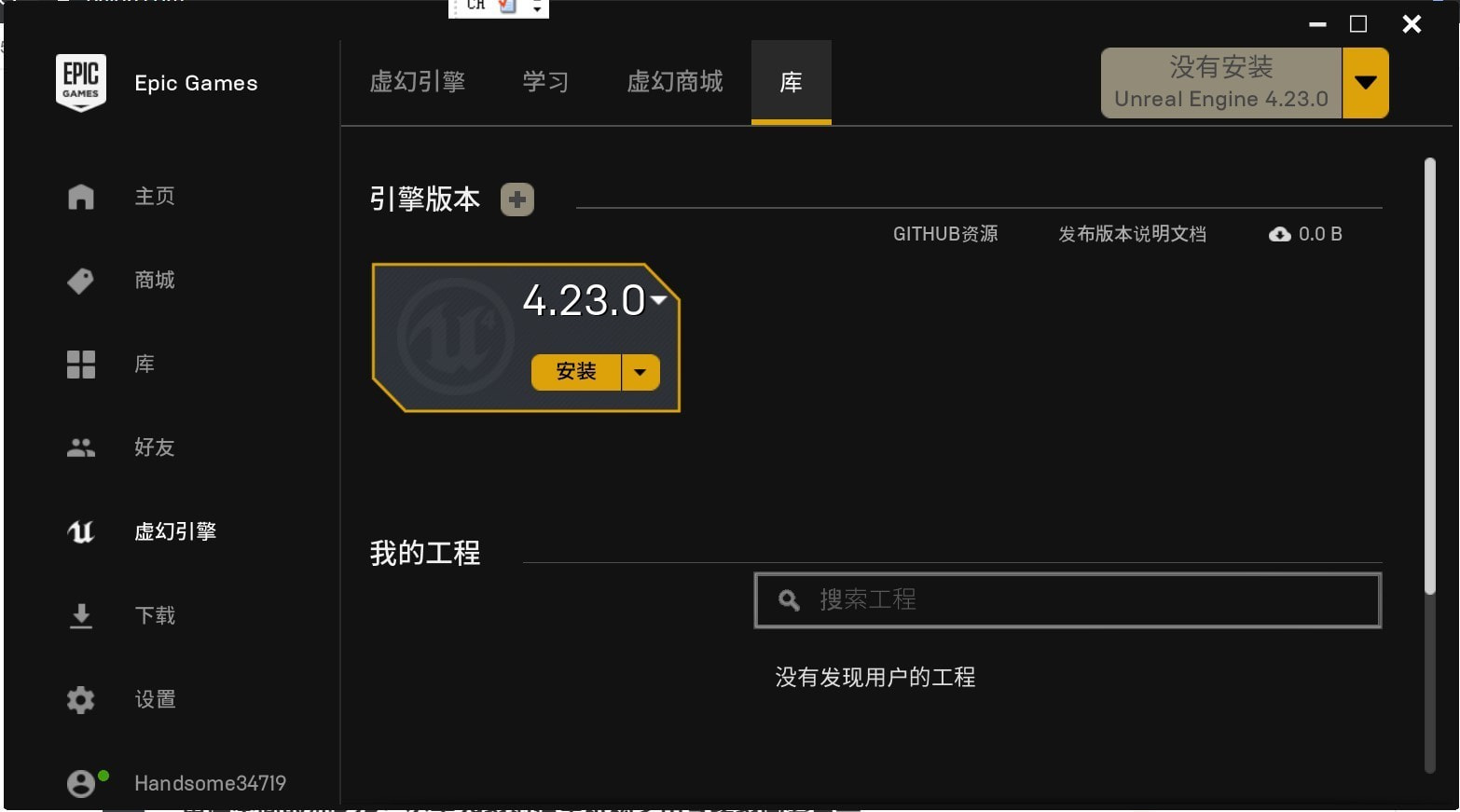Switch to the 虚幻商城 marketplace tab

[x=675, y=82]
